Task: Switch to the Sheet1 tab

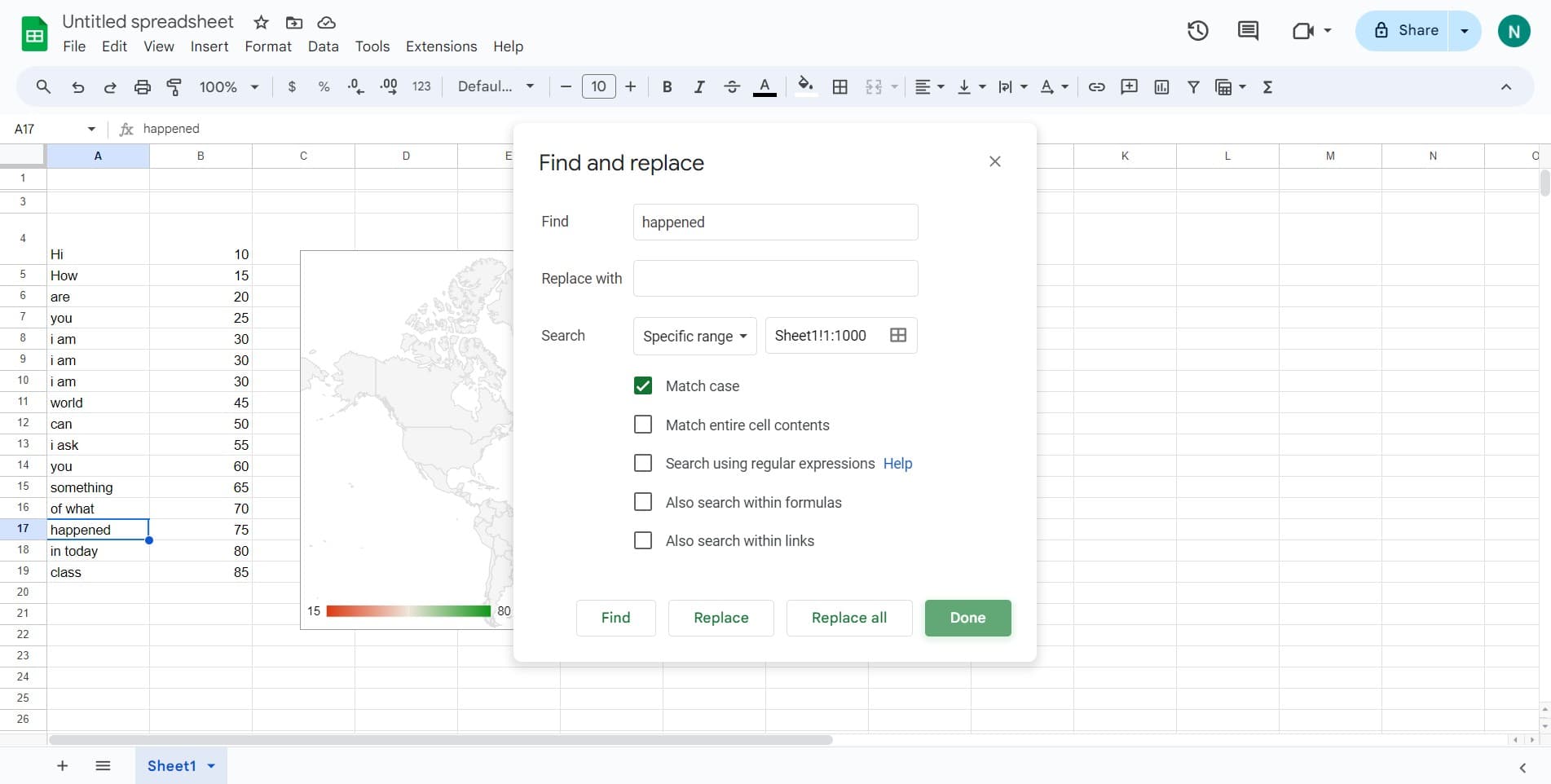Action: click(x=172, y=765)
